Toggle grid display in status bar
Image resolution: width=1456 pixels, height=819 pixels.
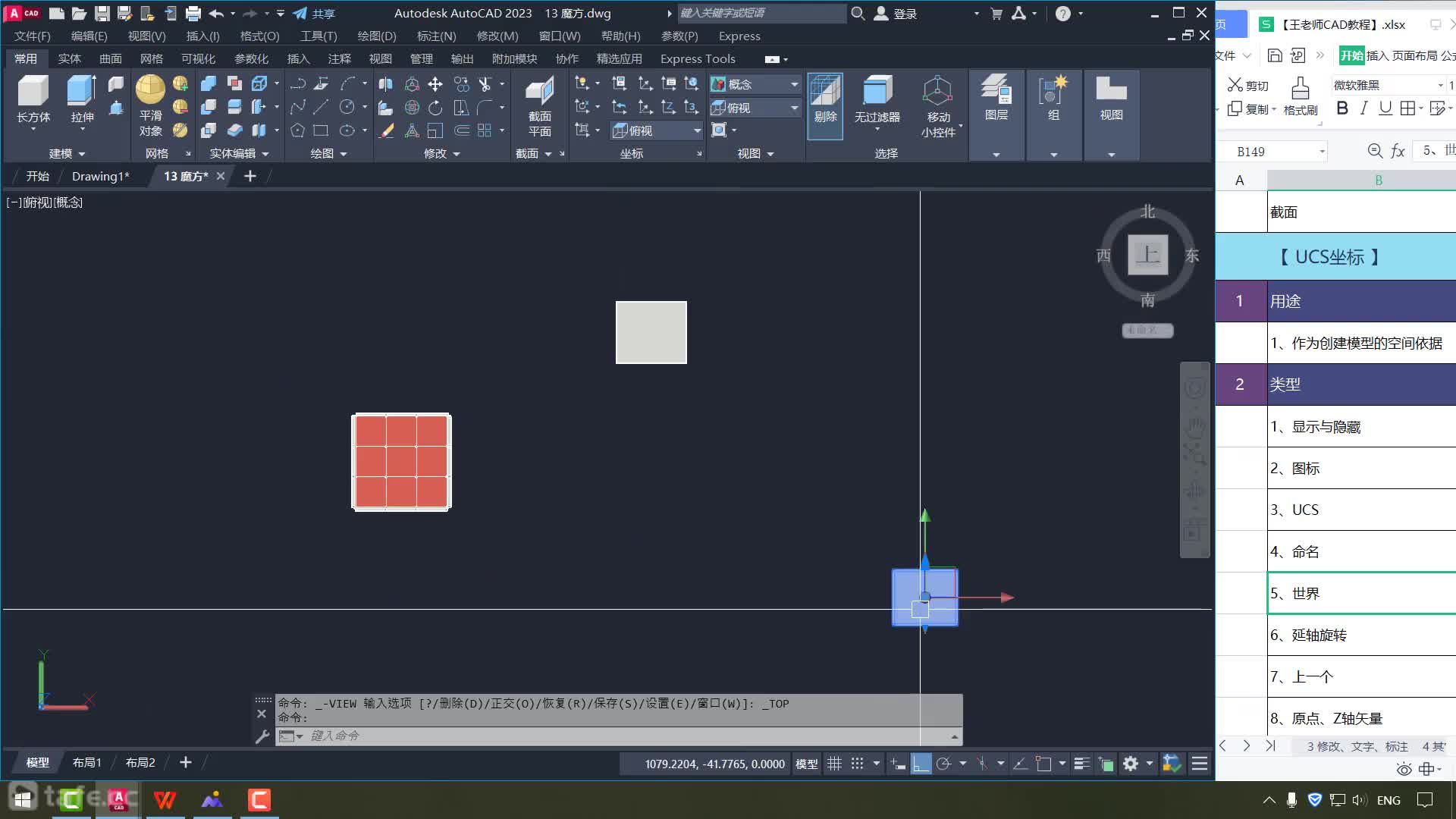tap(834, 764)
